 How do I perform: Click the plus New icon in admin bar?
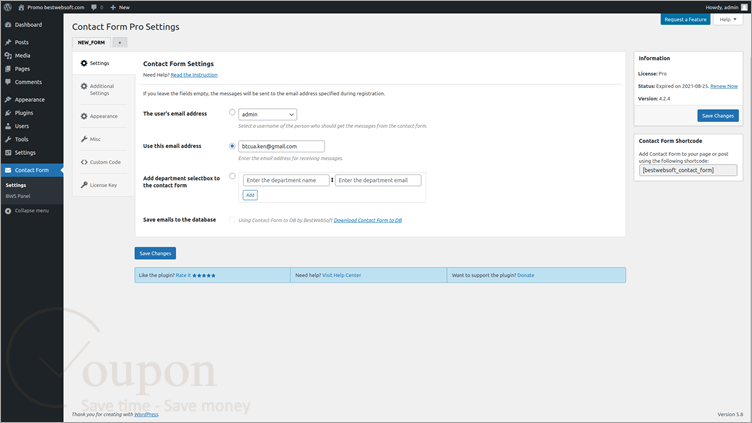(113, 7)
